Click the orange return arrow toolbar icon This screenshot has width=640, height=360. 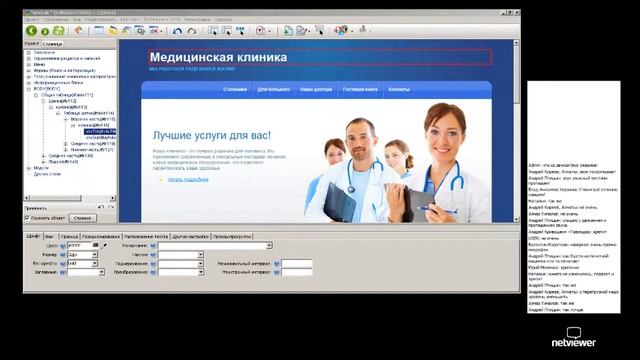(79, 31)
